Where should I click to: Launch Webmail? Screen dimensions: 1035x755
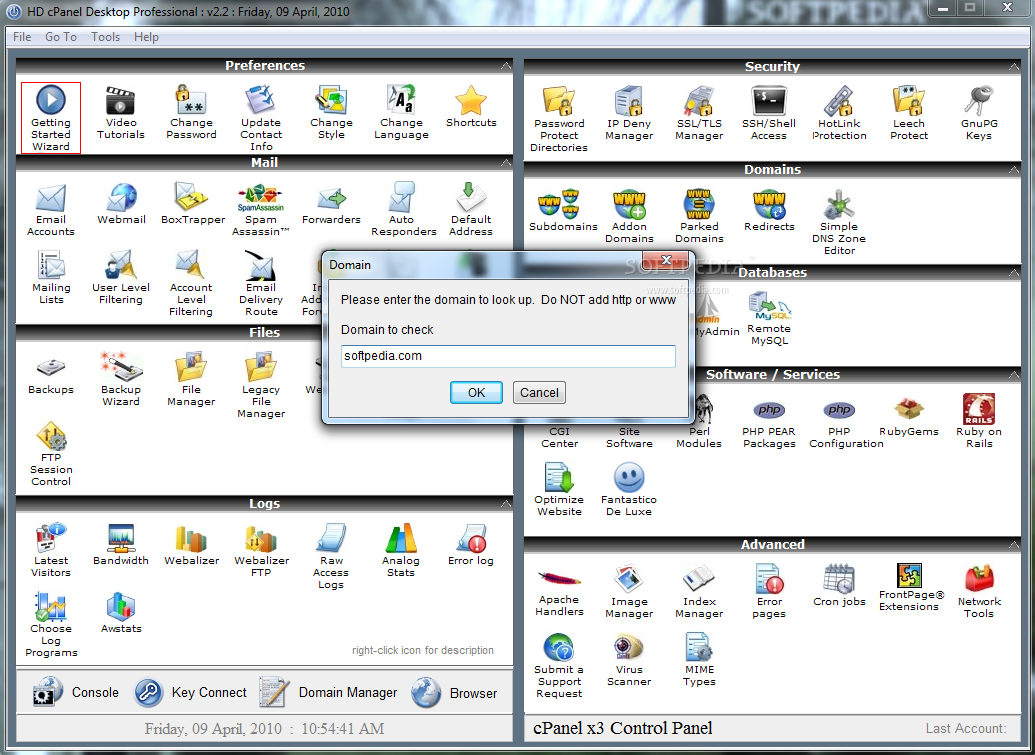coord(121,205)
